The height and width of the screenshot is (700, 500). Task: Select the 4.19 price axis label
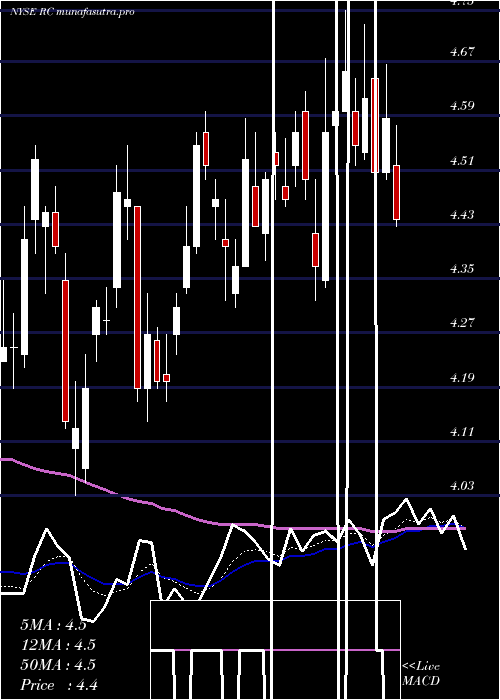tap(462, 378)
